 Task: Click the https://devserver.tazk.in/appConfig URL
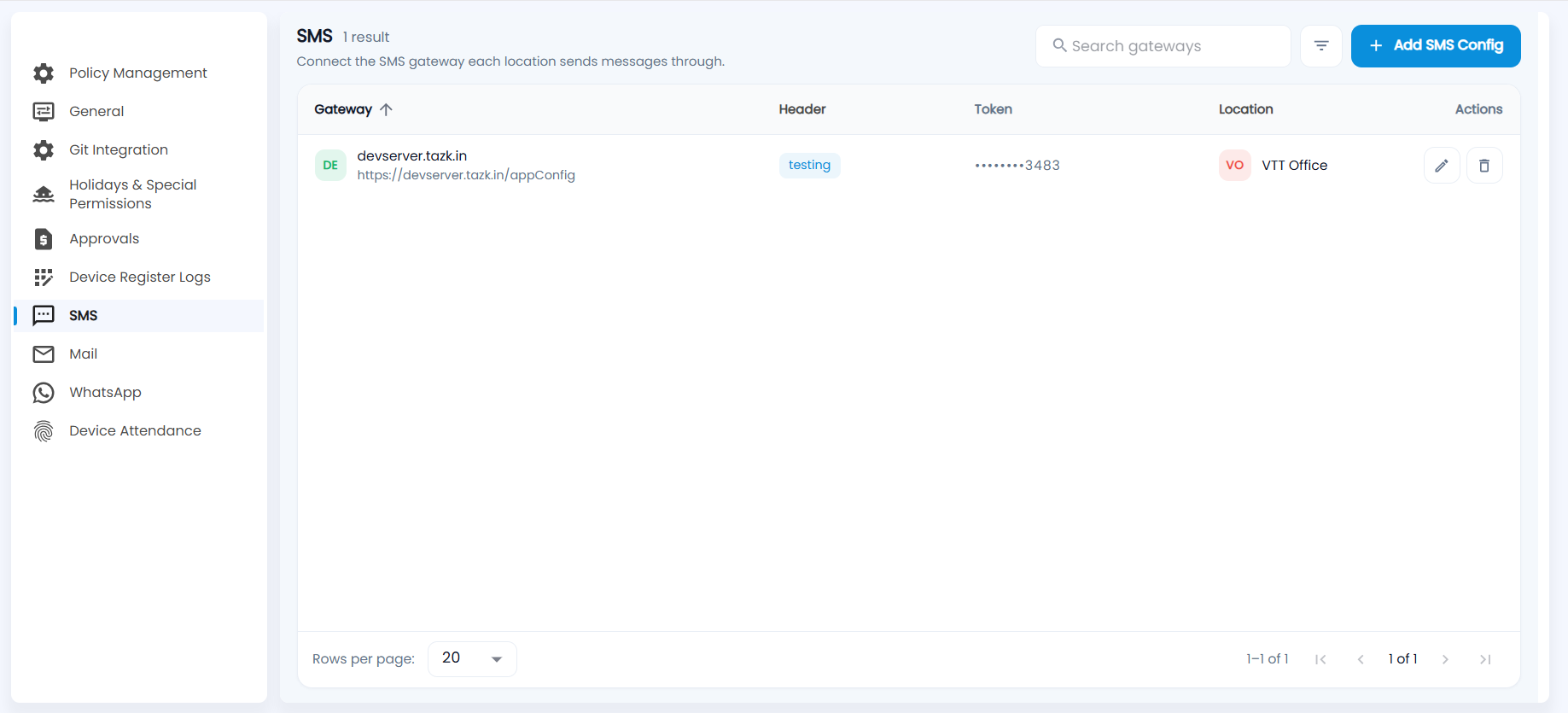pyautogui.click(x=466, y=175)
